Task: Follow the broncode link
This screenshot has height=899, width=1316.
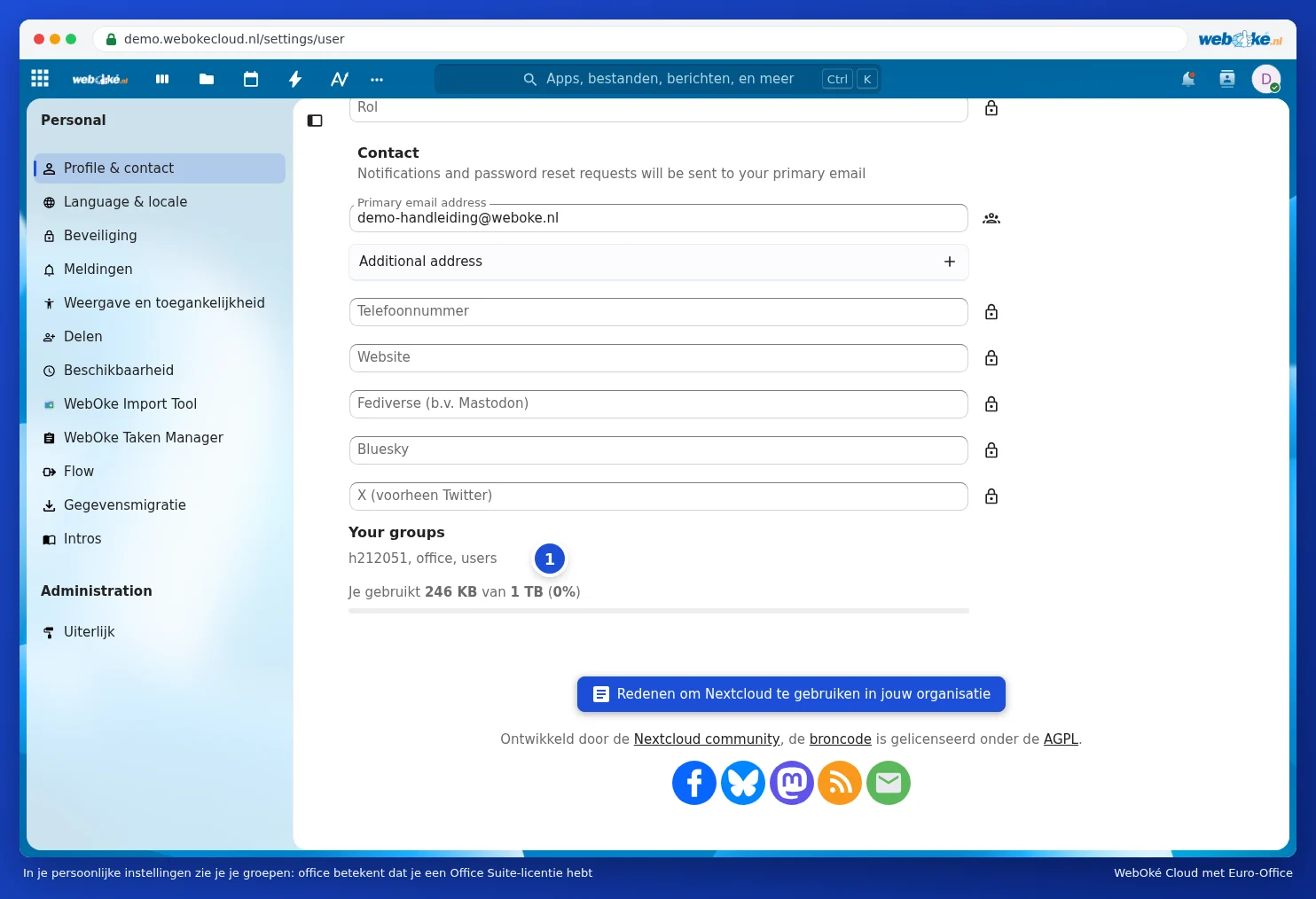Action: 841,739
